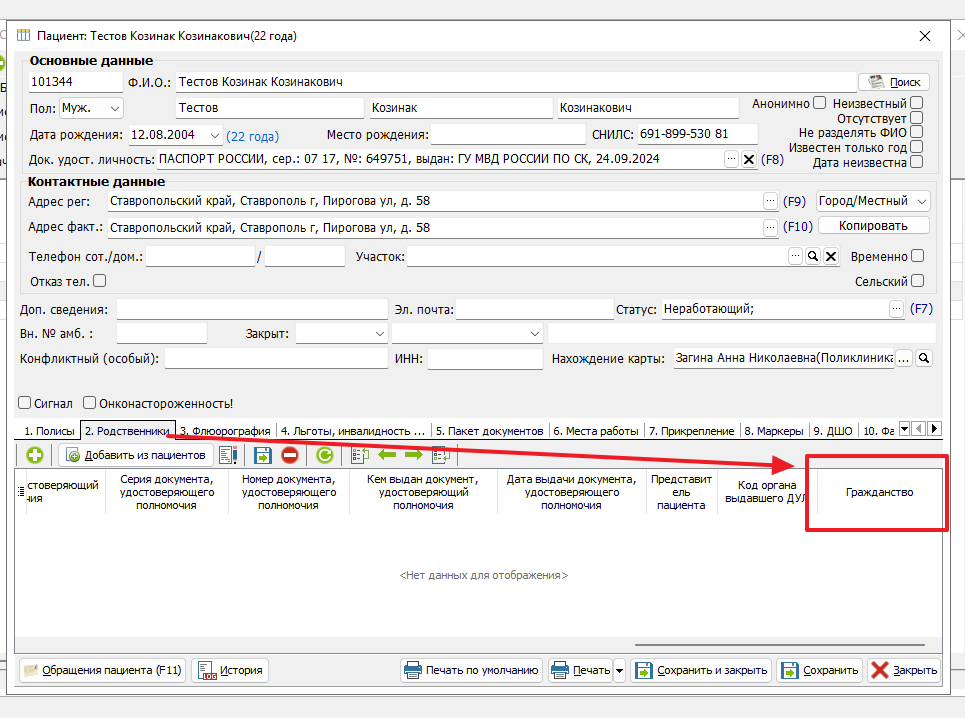Click the Поиск button

894,82
